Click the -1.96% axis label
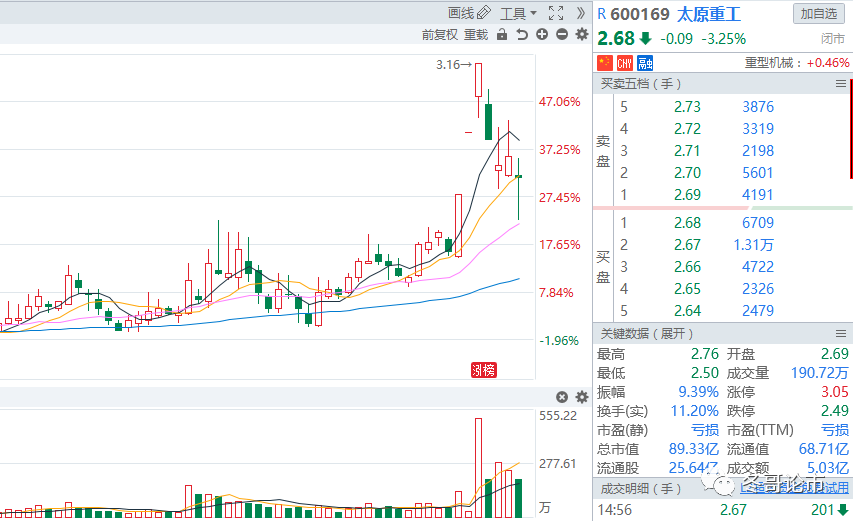Image resolution: width=853 pixels, height=521 pixels. (x=559, y=341)
